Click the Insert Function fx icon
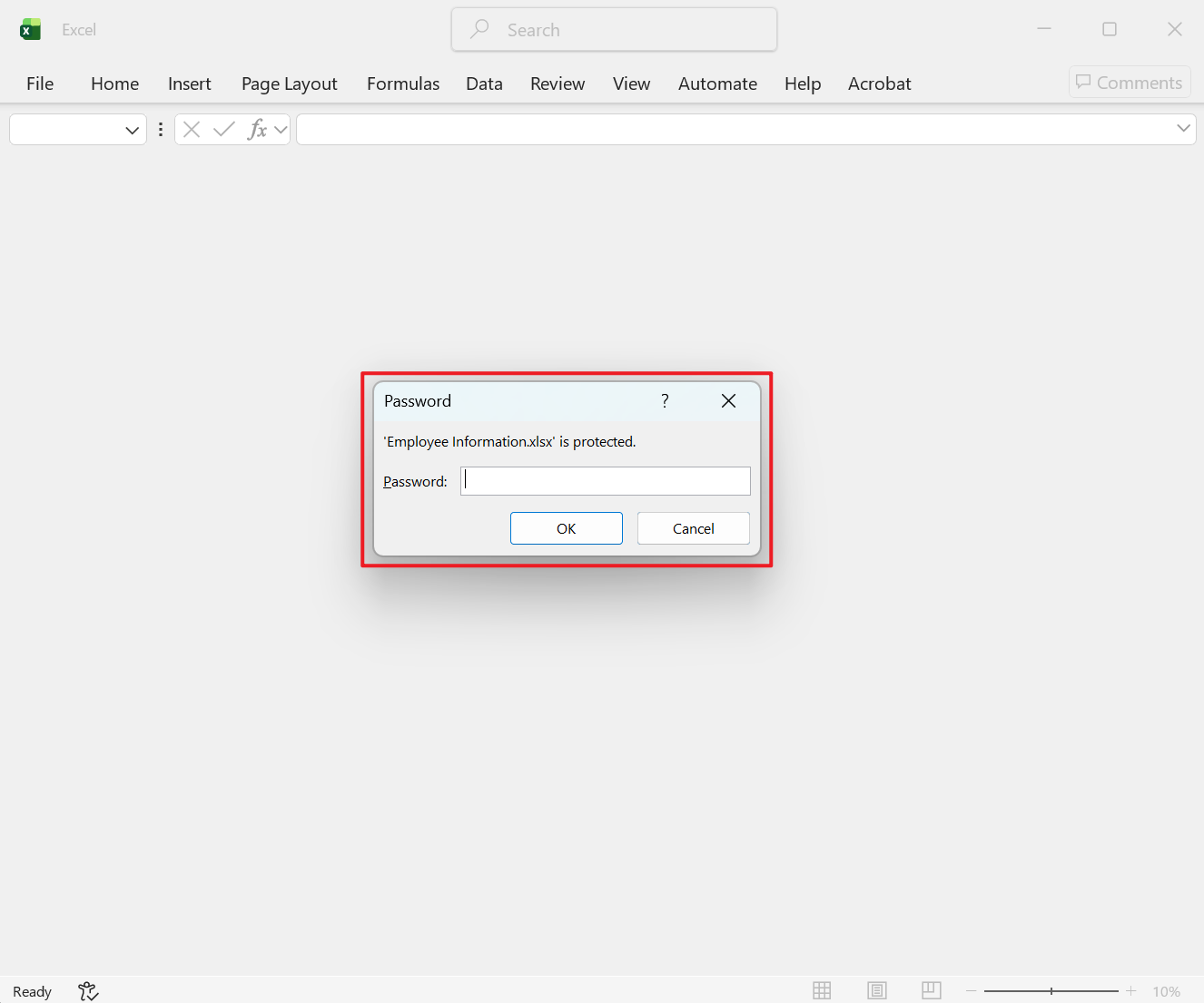Screen dimensions: 1204x1003 coord(257,129)
